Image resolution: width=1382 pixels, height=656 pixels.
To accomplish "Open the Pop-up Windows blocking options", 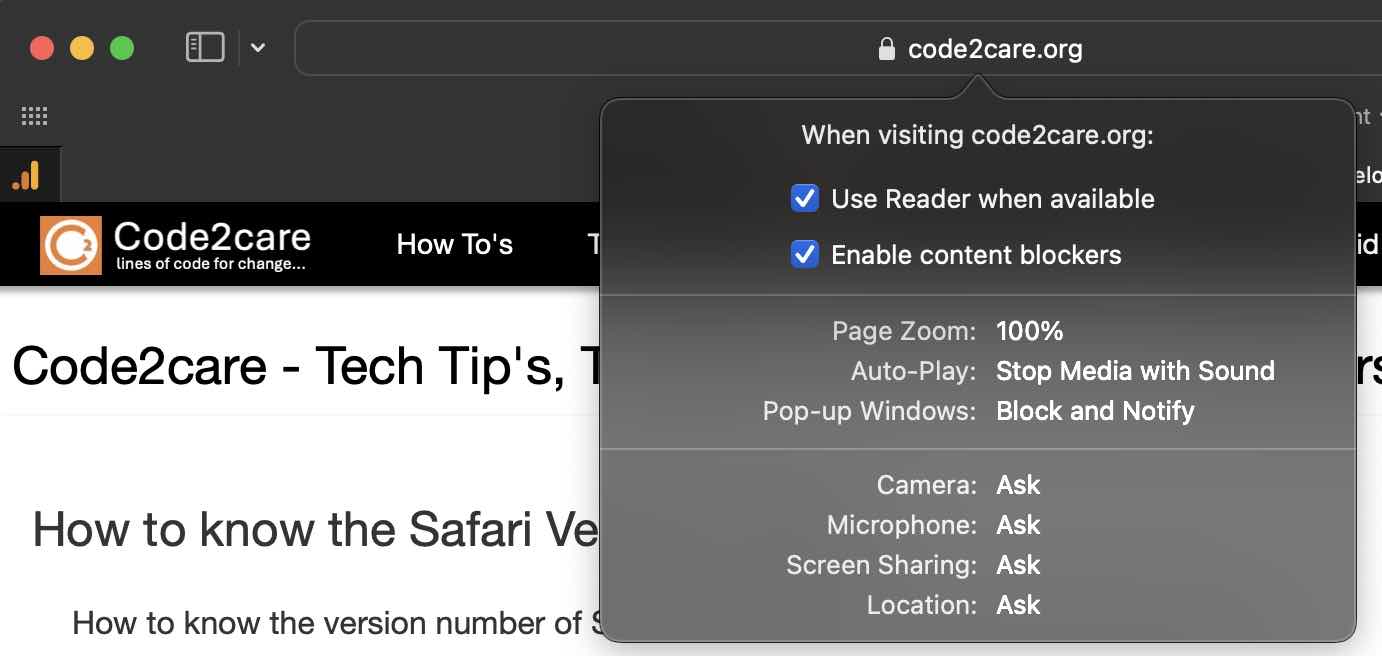I will [1095, 411].
